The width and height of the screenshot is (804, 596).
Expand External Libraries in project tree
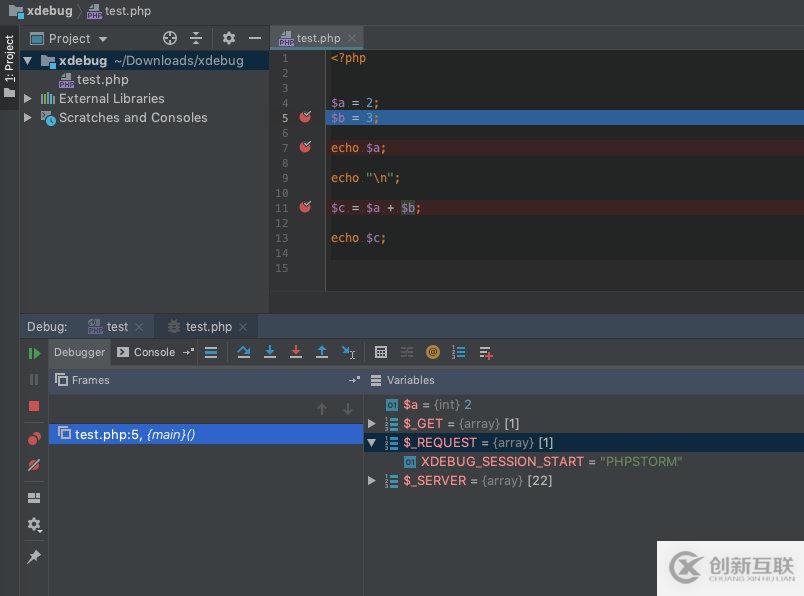pos(28,99)
